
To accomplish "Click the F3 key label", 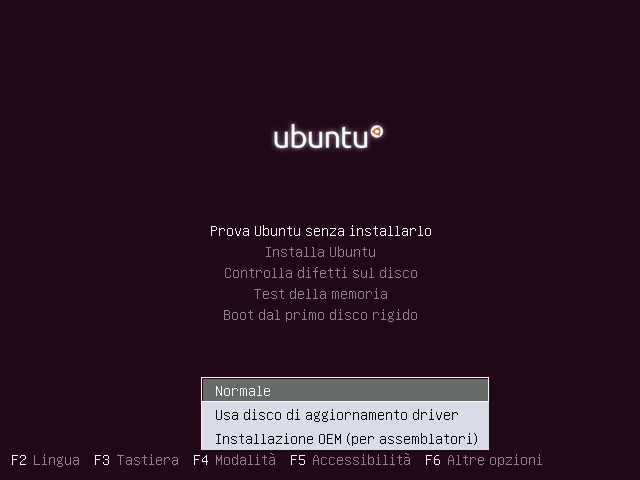I will point(102,460).
